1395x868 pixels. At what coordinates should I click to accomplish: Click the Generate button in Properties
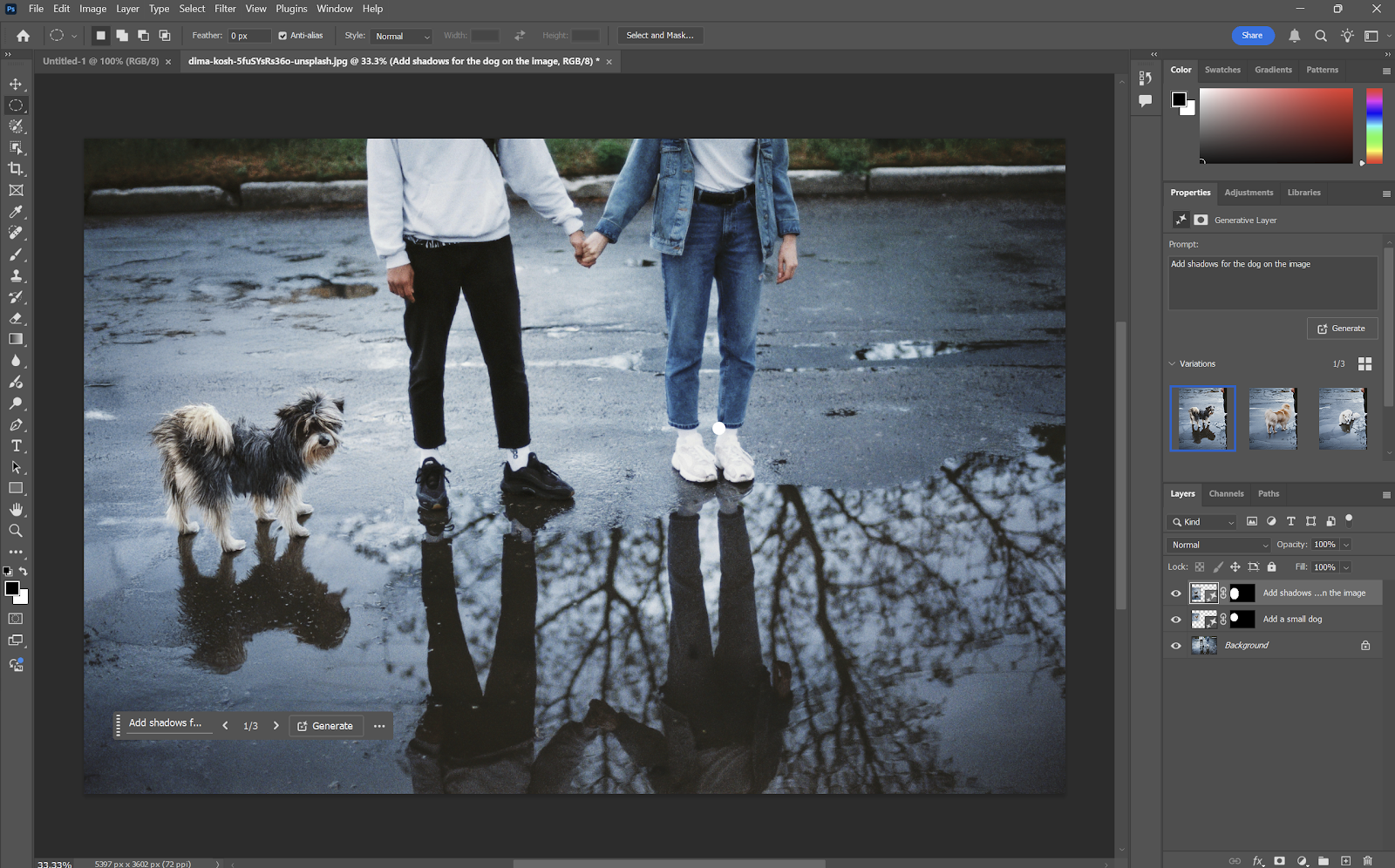coord(1342,328)
